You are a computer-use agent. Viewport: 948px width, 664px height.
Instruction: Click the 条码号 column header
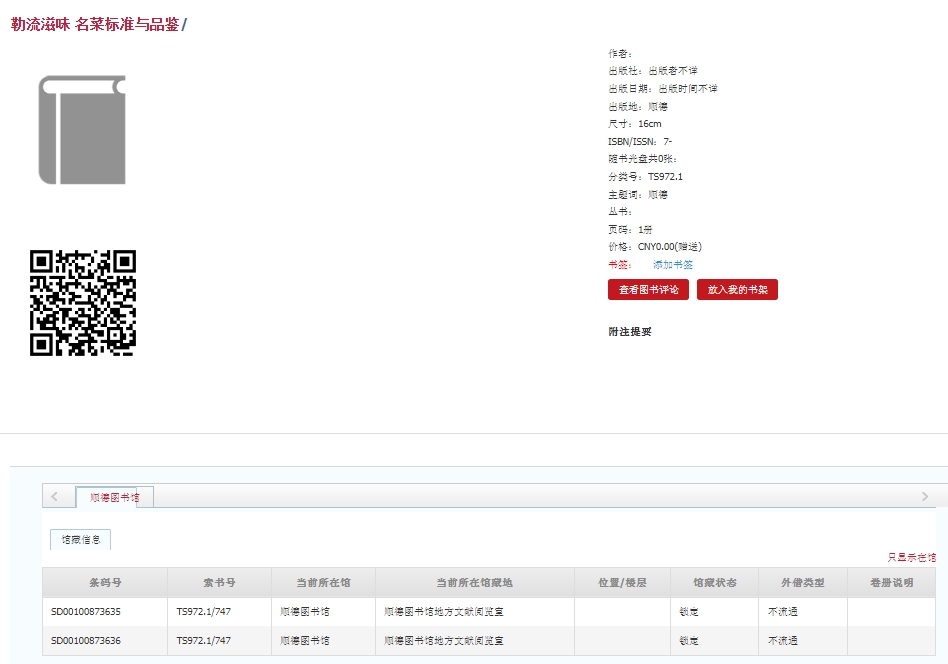[x=105, y=583]
